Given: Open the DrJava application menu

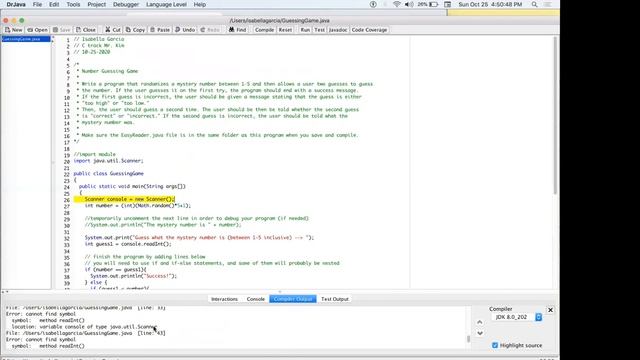Looking at the screenshot, I should 16,4.
